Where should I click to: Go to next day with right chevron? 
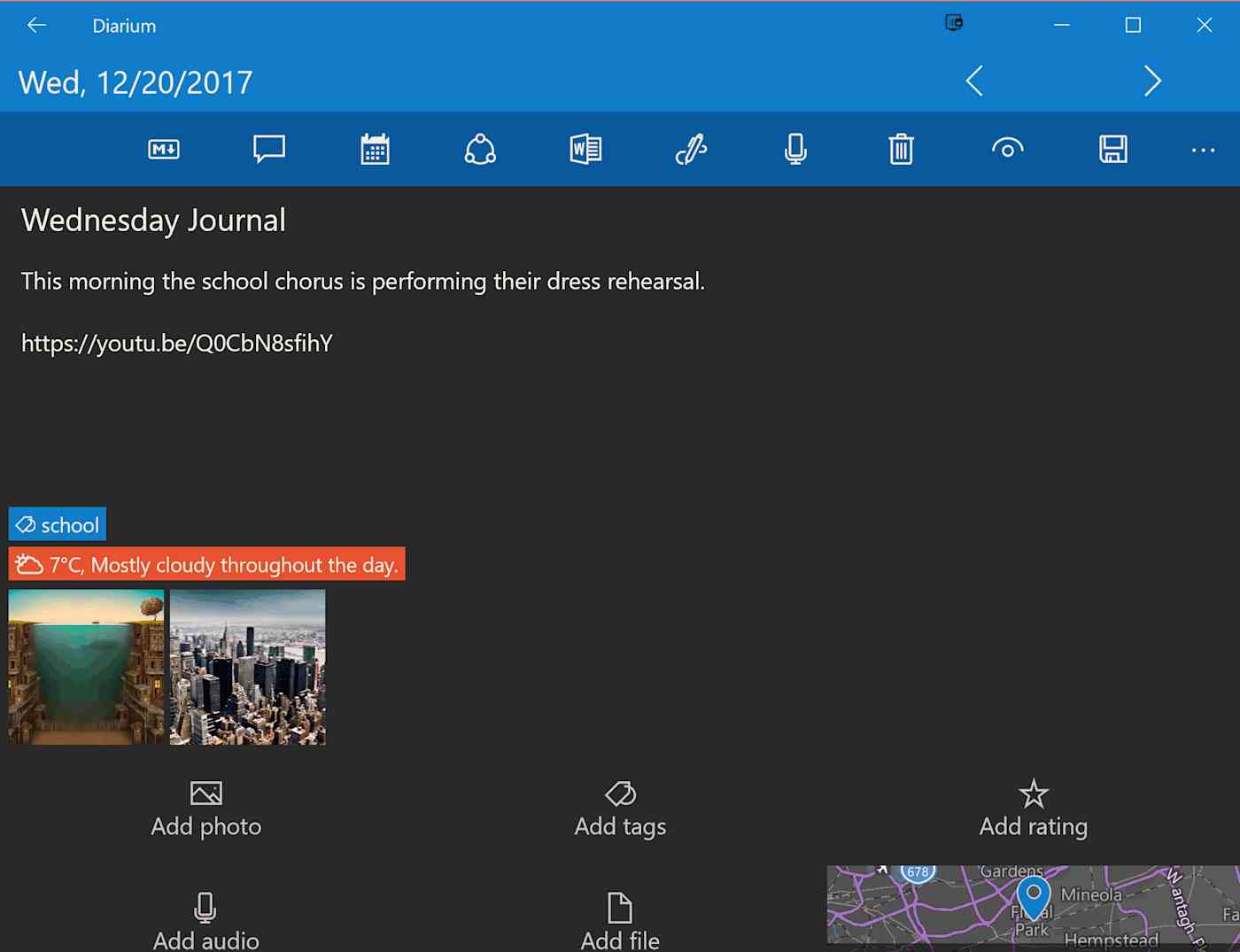1152,81
